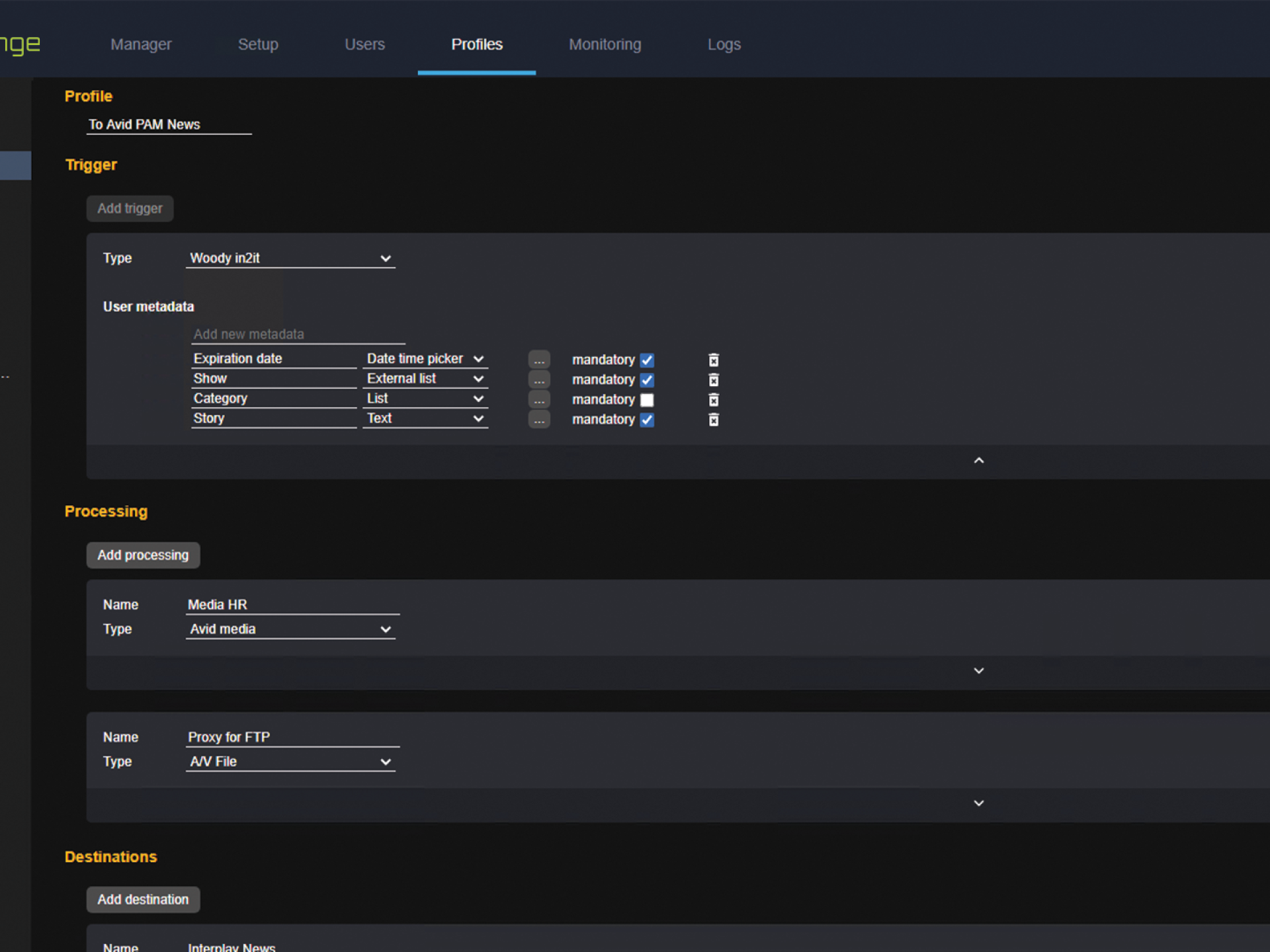Open options button for Show metadata
1270x952 pixels.
(x=539, y=379)
